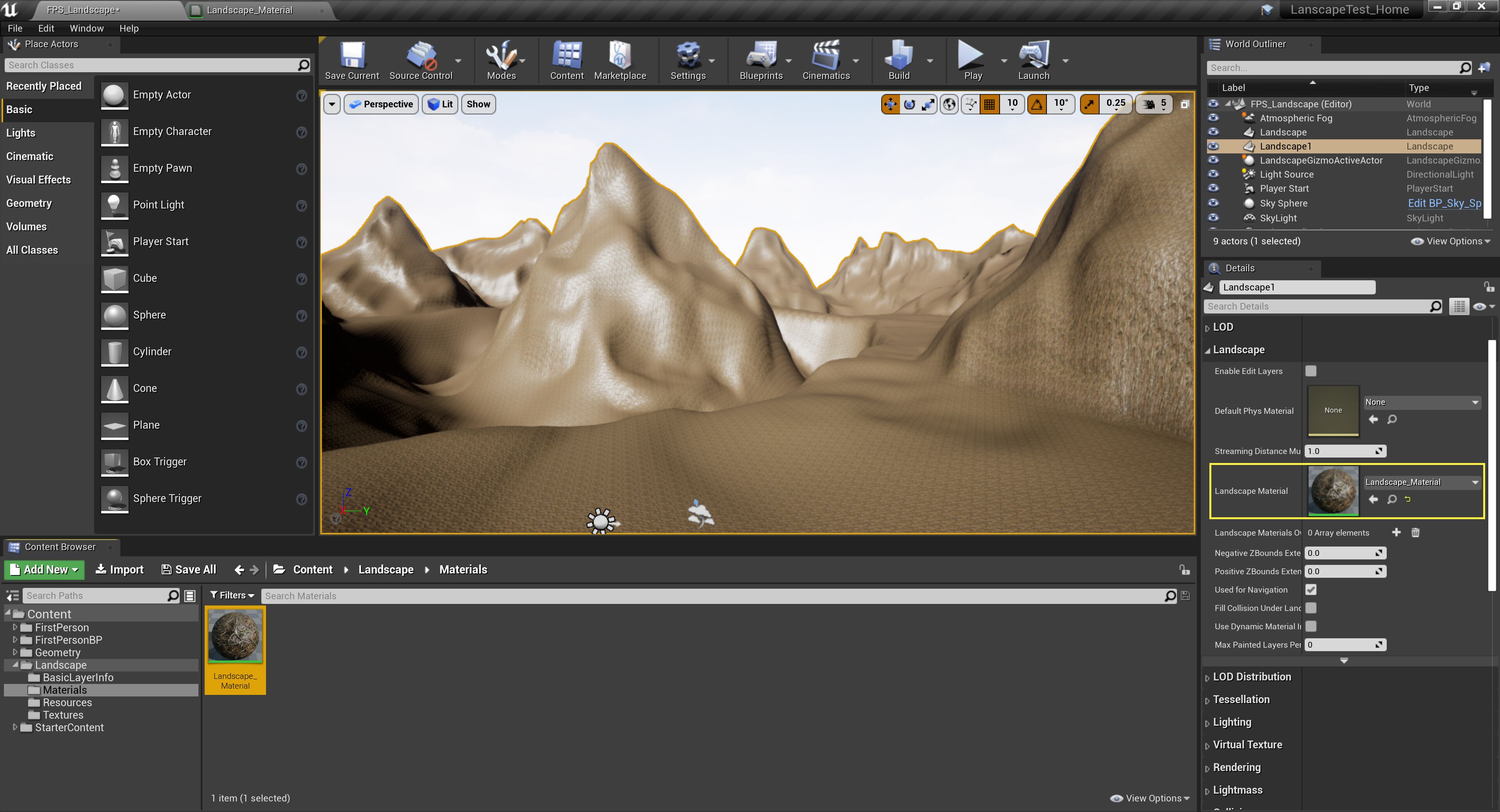Viewport: 1500px width, 812px height.
Task: Toggle visibility of Atmospheric Fog actor
Action: [1214, 118]
